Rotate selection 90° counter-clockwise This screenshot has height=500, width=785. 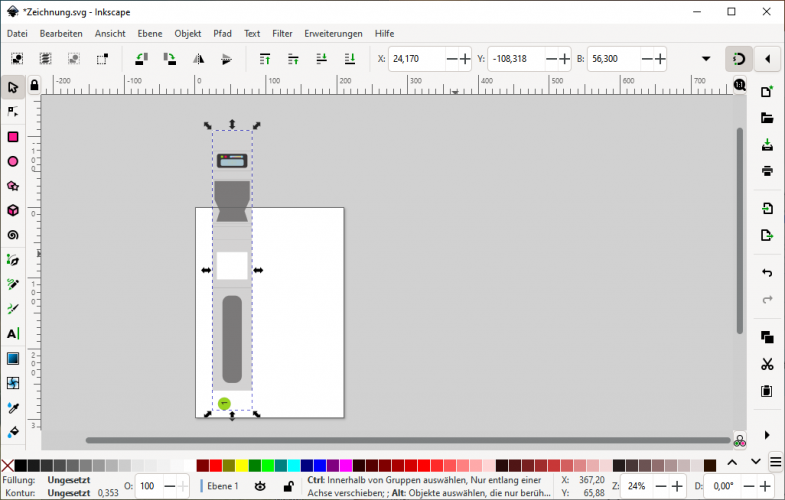(142, 59)
